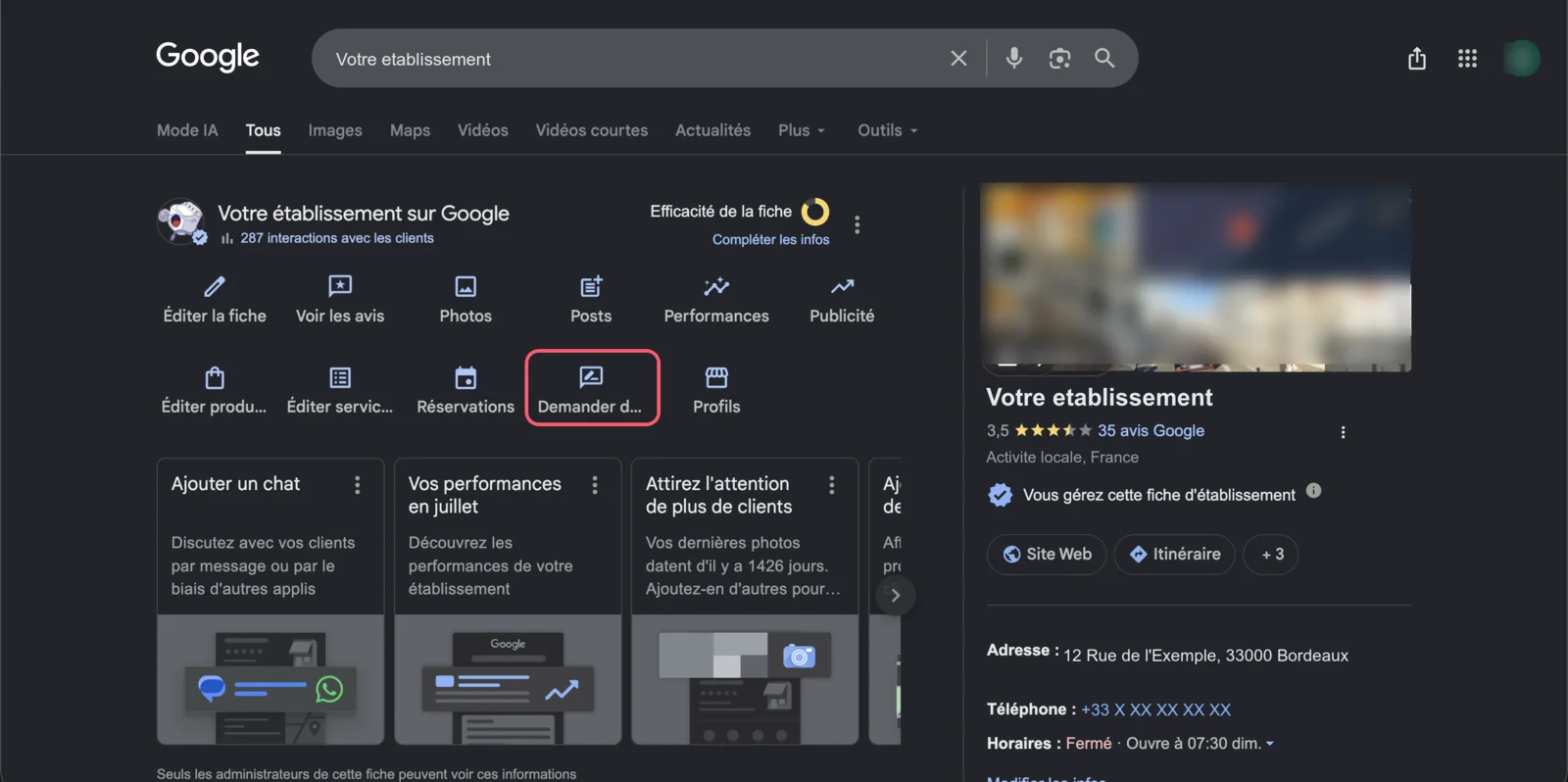
Task: Clear the search box text
Action: (x=958, y=59)
